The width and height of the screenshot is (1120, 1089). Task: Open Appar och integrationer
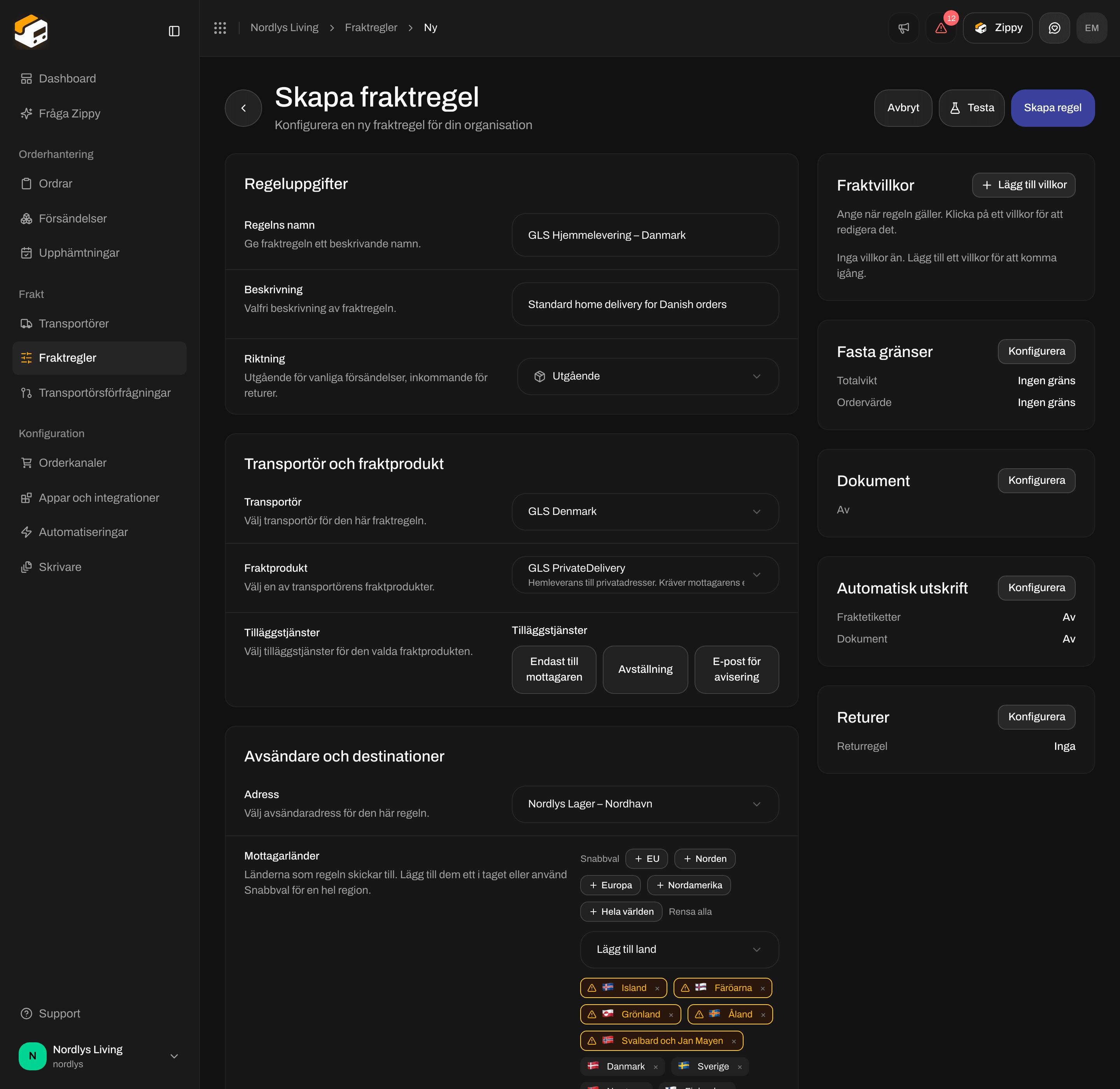tap(100, 497)
